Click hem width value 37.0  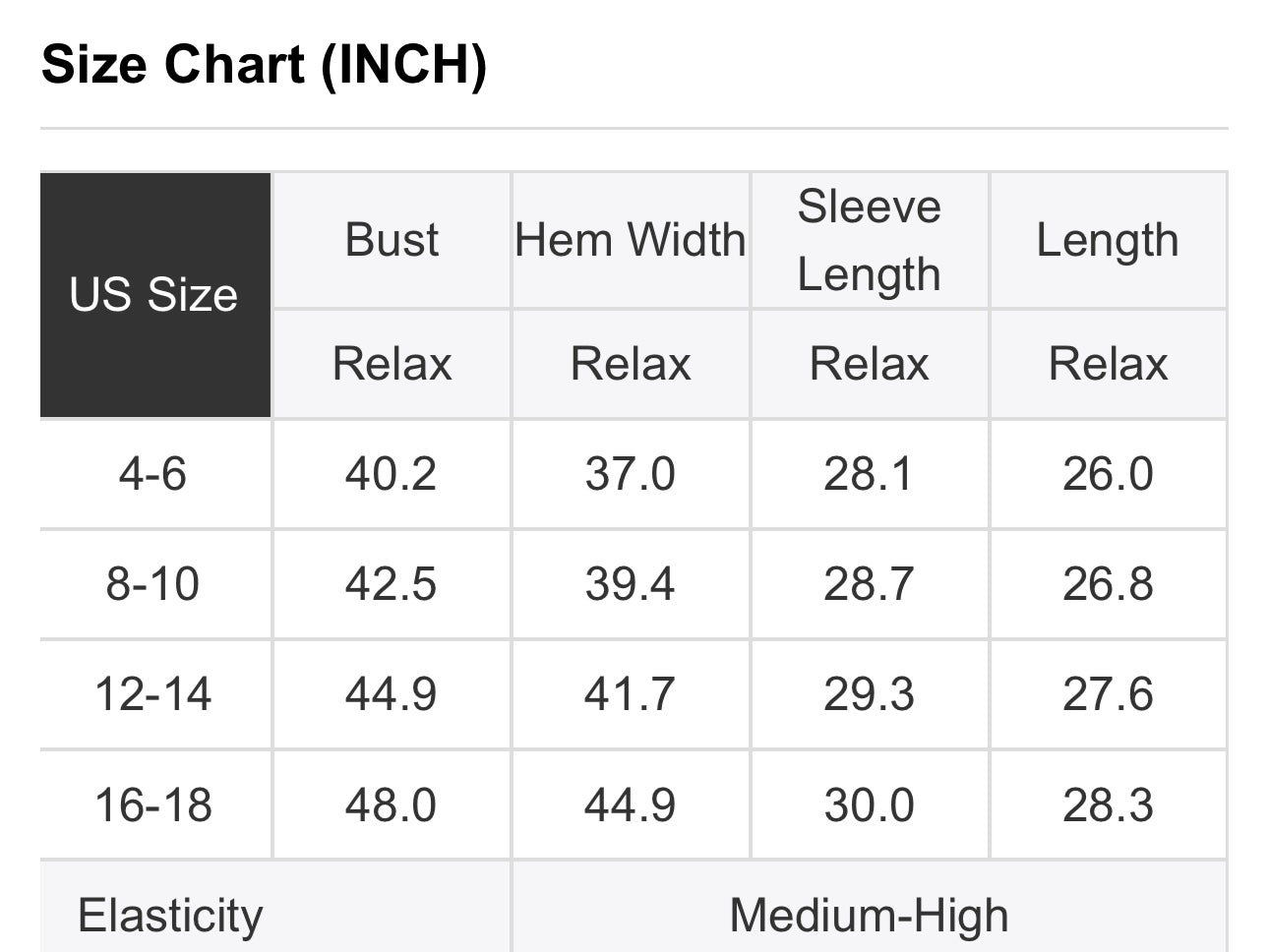pos(630,474)
